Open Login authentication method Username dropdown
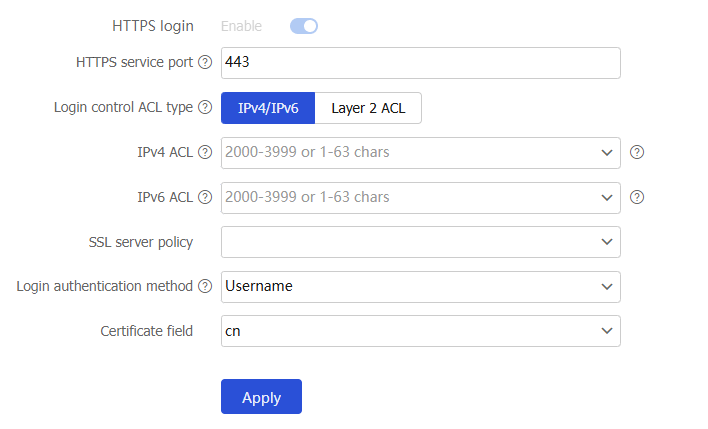The image size is (708, 429). click(420, 287)
